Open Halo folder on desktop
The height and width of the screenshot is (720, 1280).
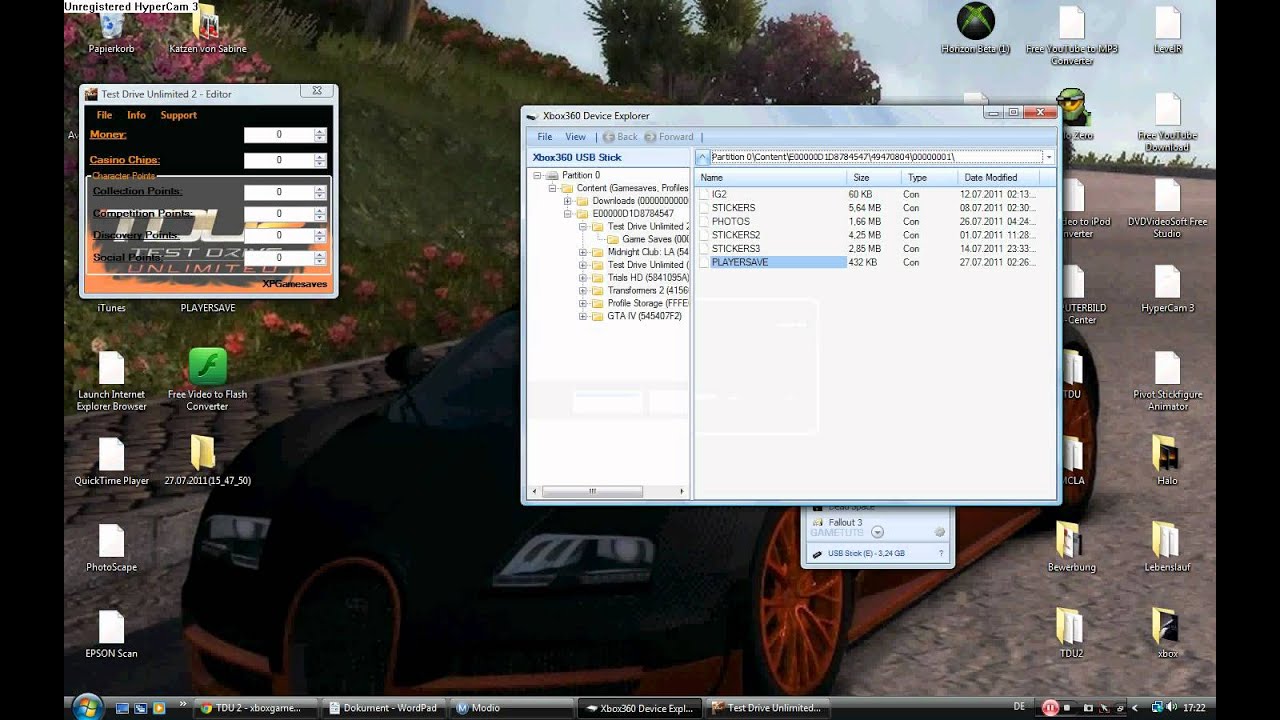[x=1167, y=460]
